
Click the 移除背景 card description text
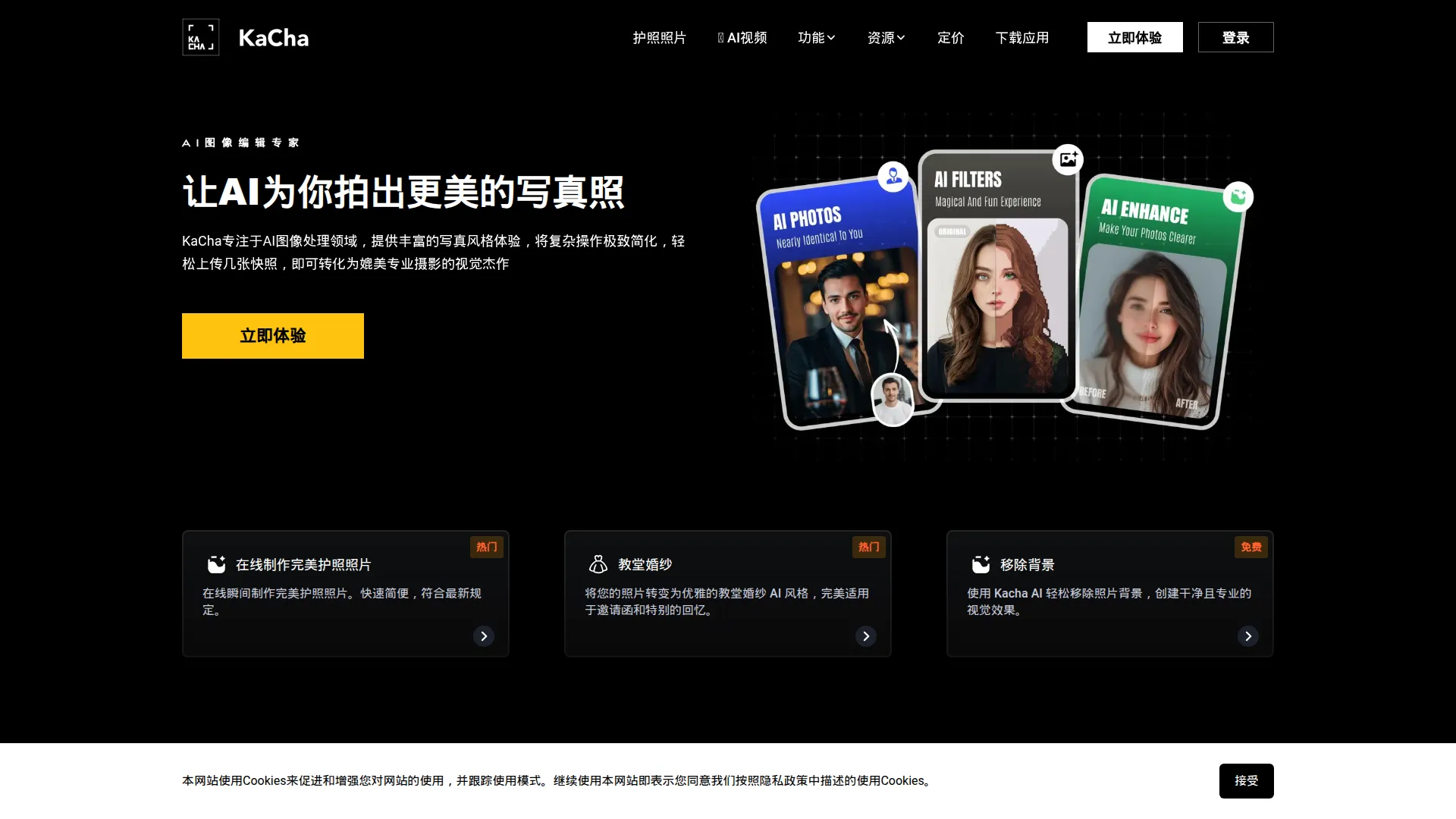click(x=1109, y=601)
